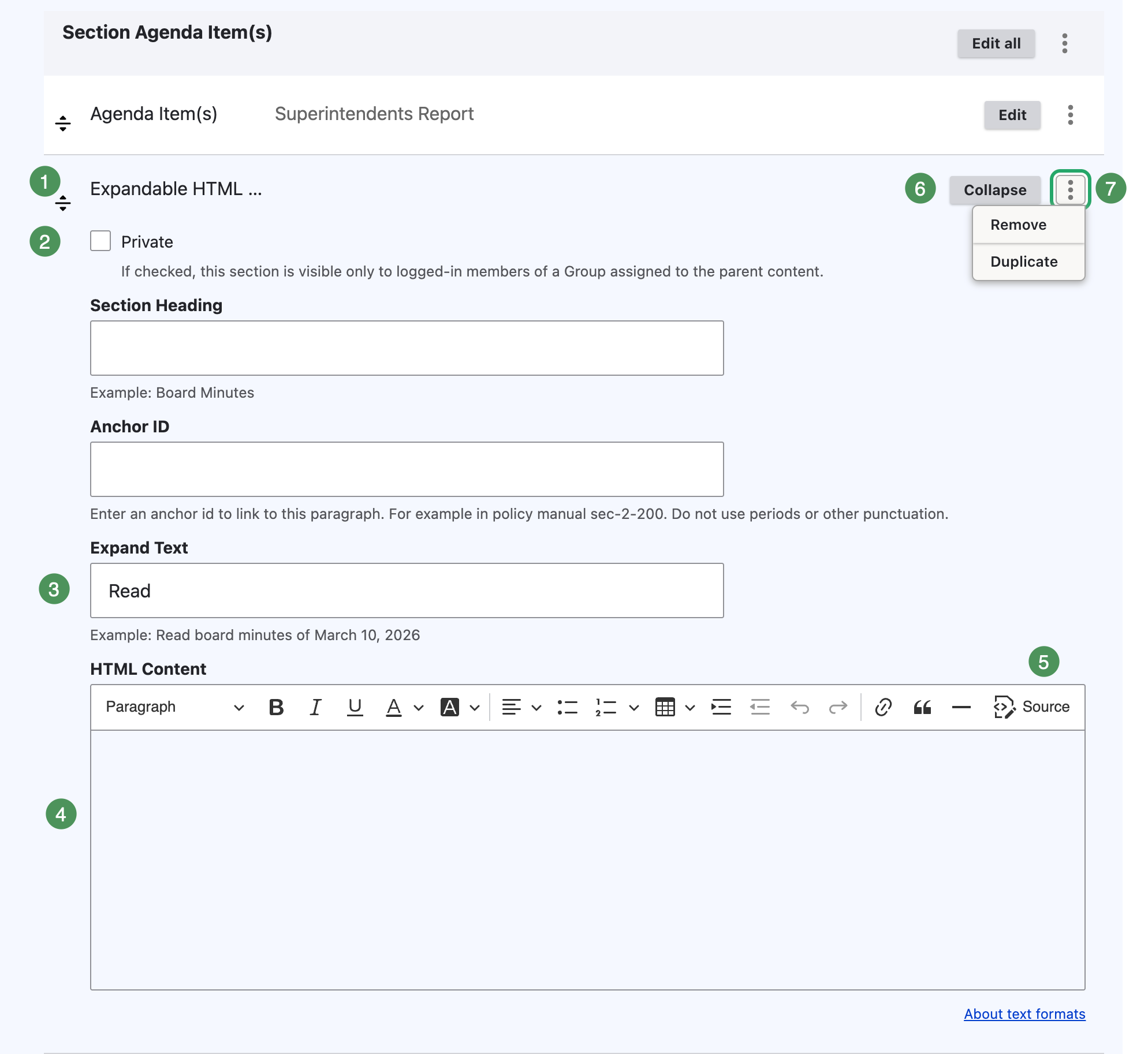Insert a block quote
This screenshot has width=1148, height=1054.
pyautogui.click(x=922, y=707)
